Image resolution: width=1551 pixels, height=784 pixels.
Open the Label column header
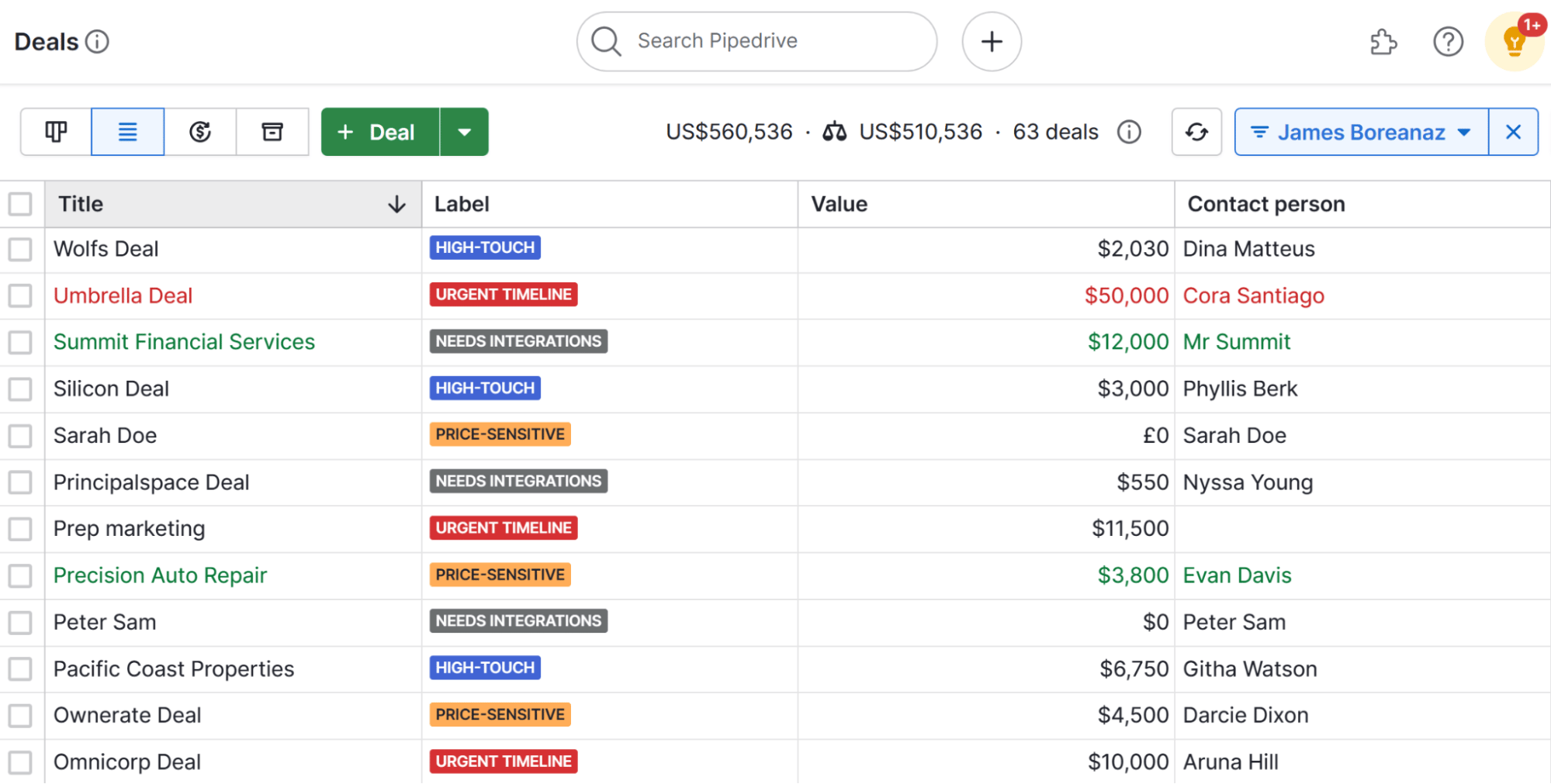(x=462, y=204)
